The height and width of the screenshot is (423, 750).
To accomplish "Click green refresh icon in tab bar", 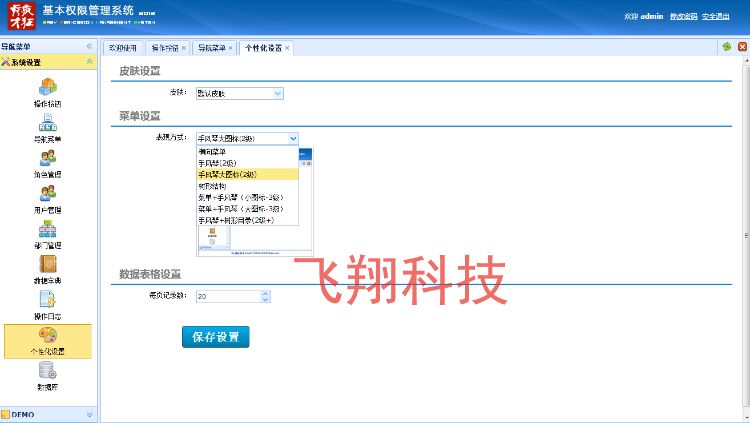I will (x=726, y=47).
